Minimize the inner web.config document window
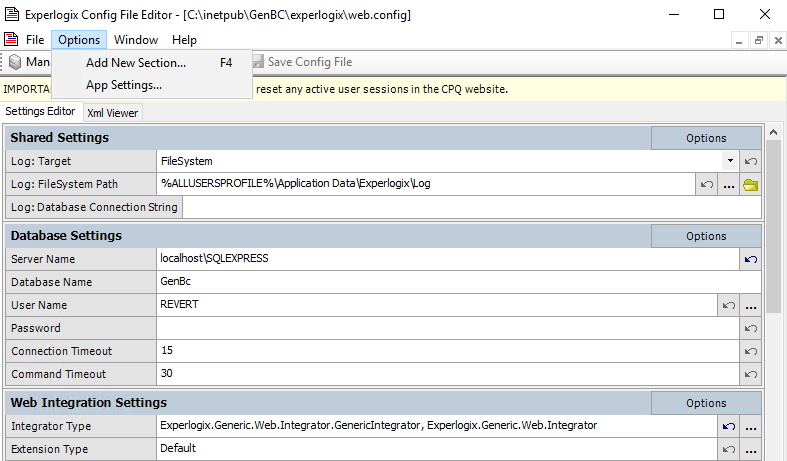 pos(739,41)
